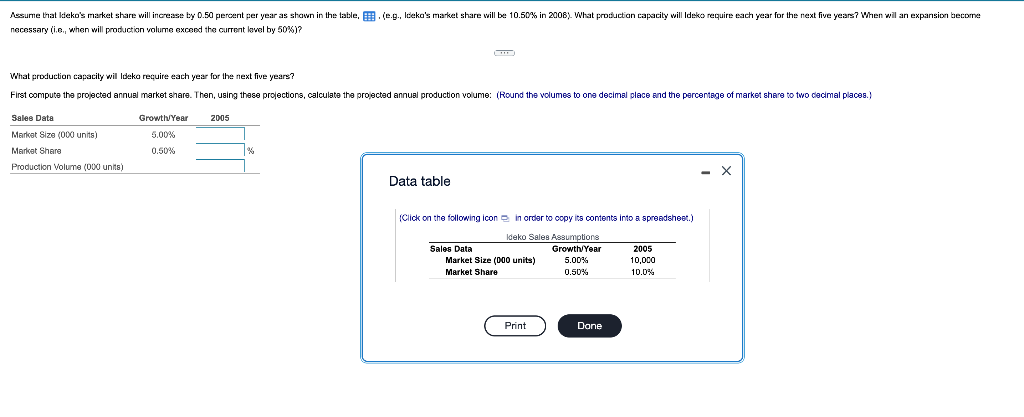The width and height of the screenshot is (1024, 417).
Task: Click the blue rounding instruction text
Action: 684,95
